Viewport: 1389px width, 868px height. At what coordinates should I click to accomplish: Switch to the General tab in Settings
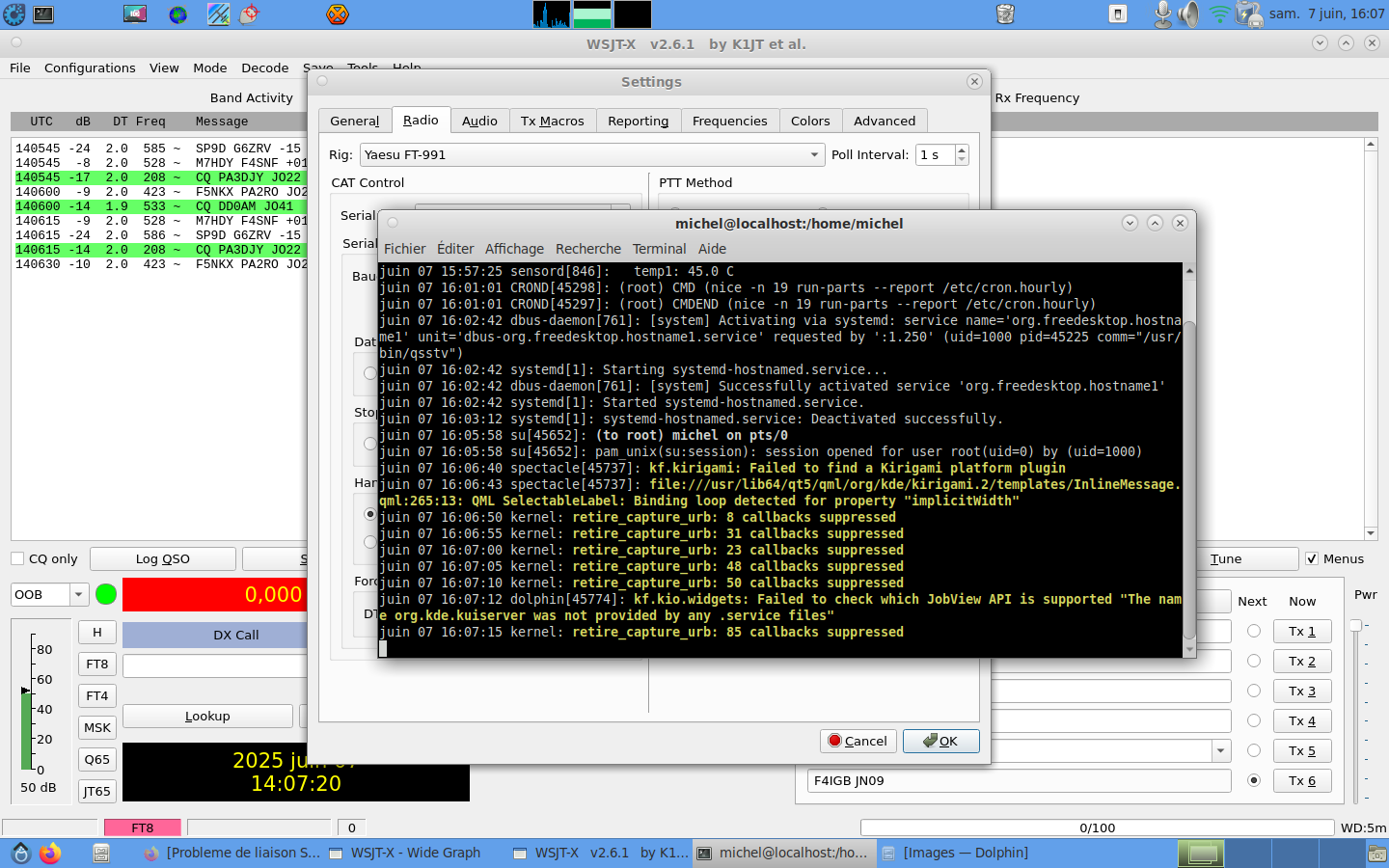pyautogui.click(x=355, y=121)
